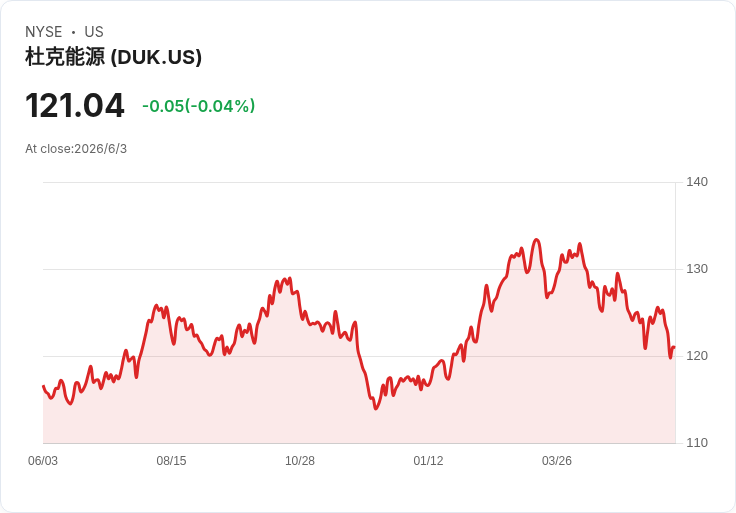
Task: Click the 120 price axis label
Action: tap(697, 356)
